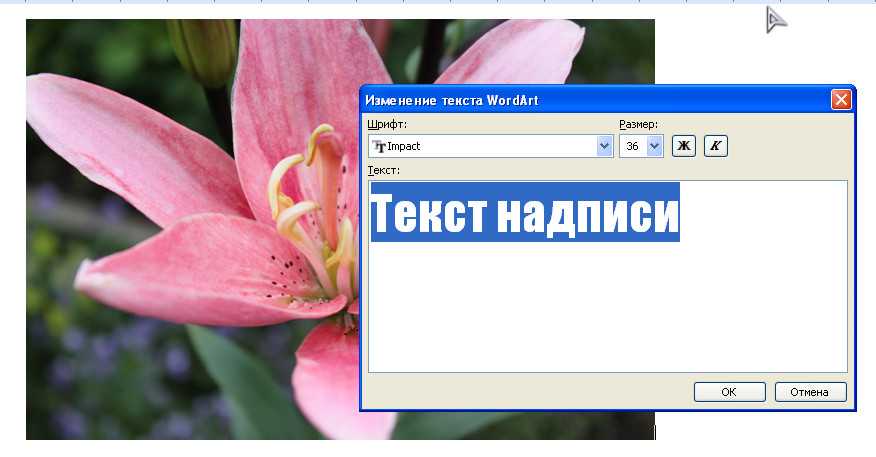Close the WordArt text dialog
Screen dimensions: 876x457
pos(841,100)
